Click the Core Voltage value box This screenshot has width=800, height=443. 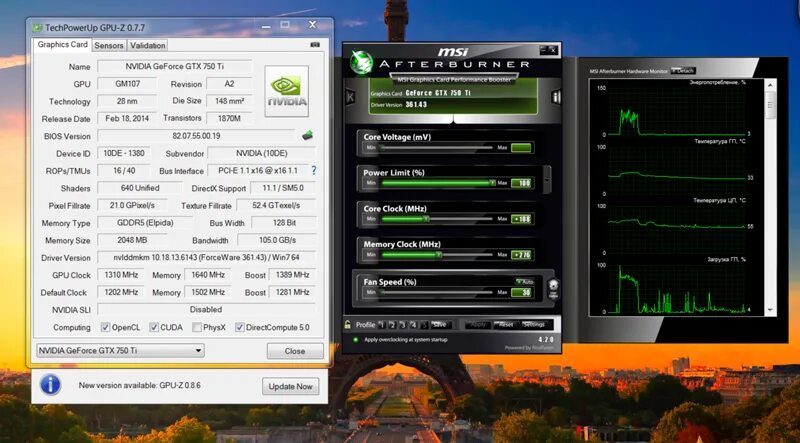coord(521,148)
